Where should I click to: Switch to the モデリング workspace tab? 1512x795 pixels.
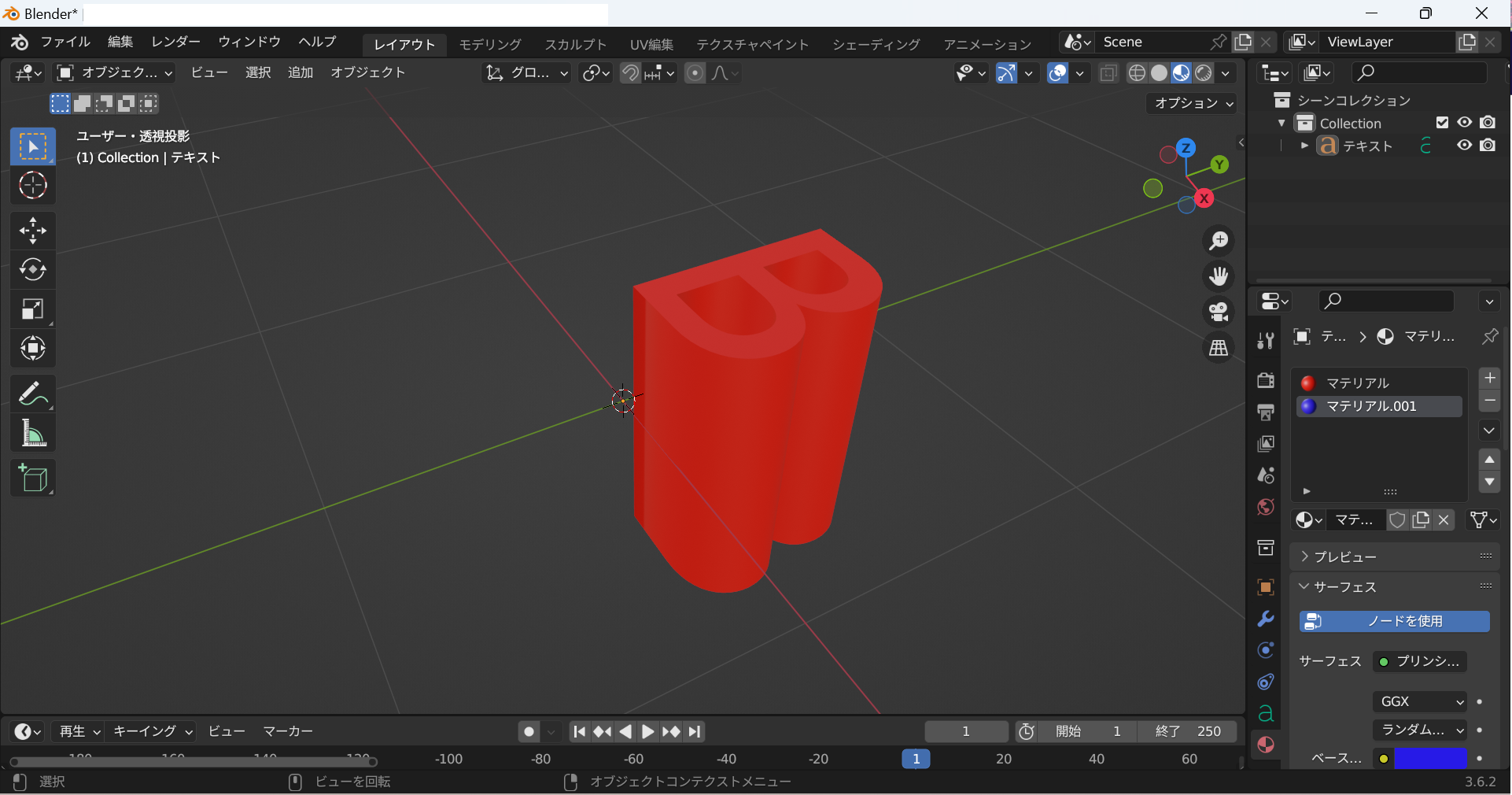tap(490, 44)
